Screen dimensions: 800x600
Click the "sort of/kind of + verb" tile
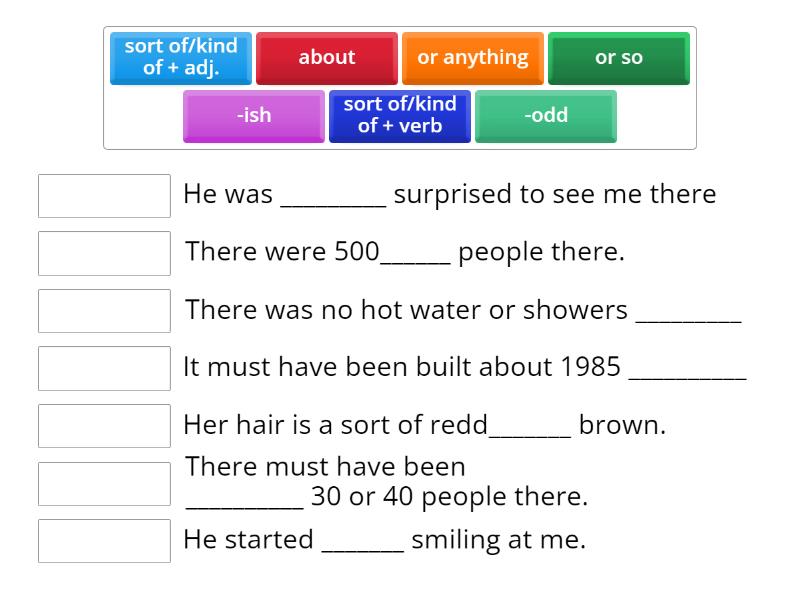(399, 116)
